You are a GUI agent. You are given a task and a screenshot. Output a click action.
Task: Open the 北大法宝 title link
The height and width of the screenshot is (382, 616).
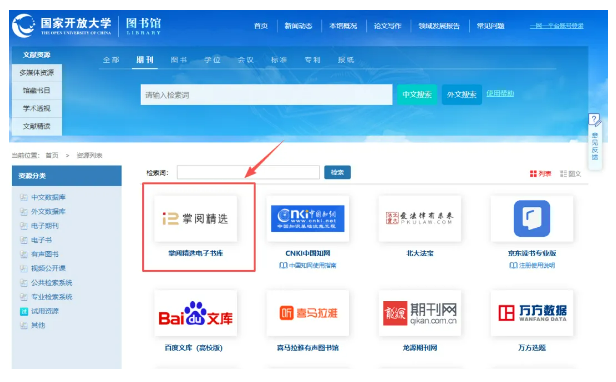click(x=420, y=253)
